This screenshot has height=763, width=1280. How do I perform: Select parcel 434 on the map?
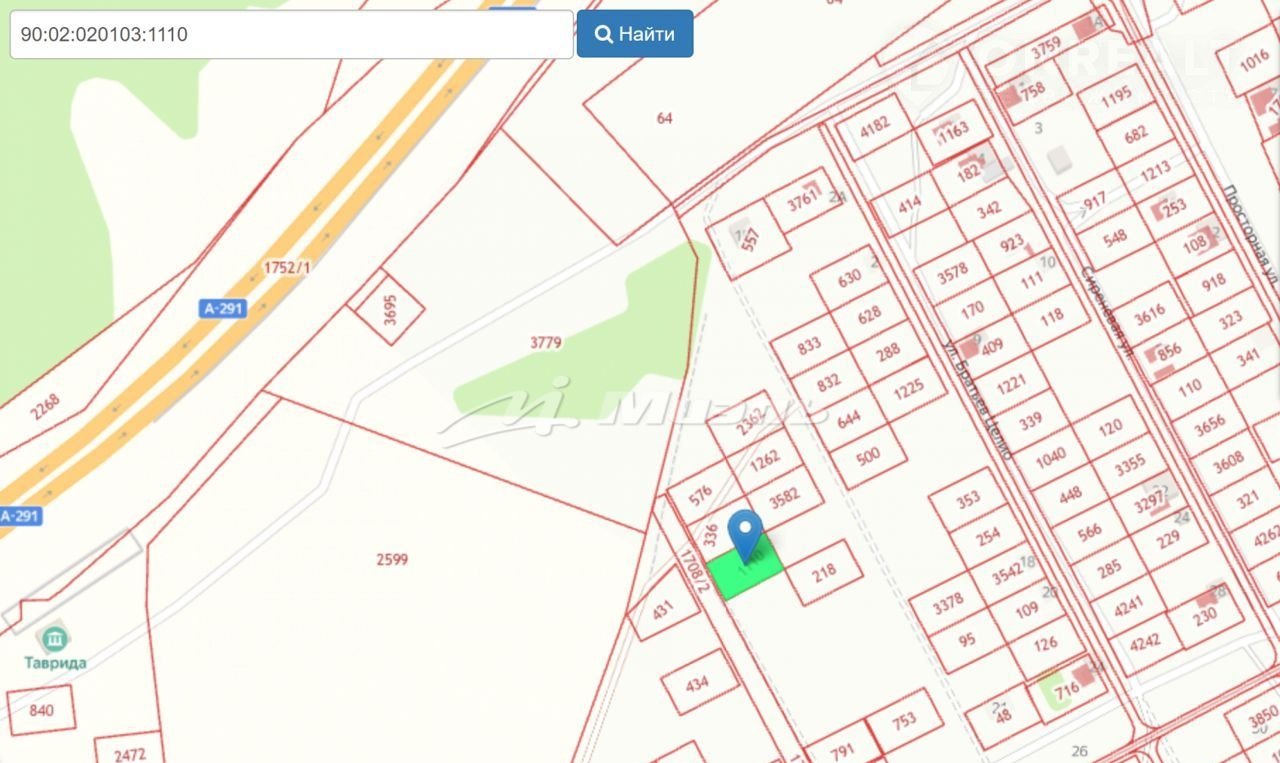[x=698, y=683]
